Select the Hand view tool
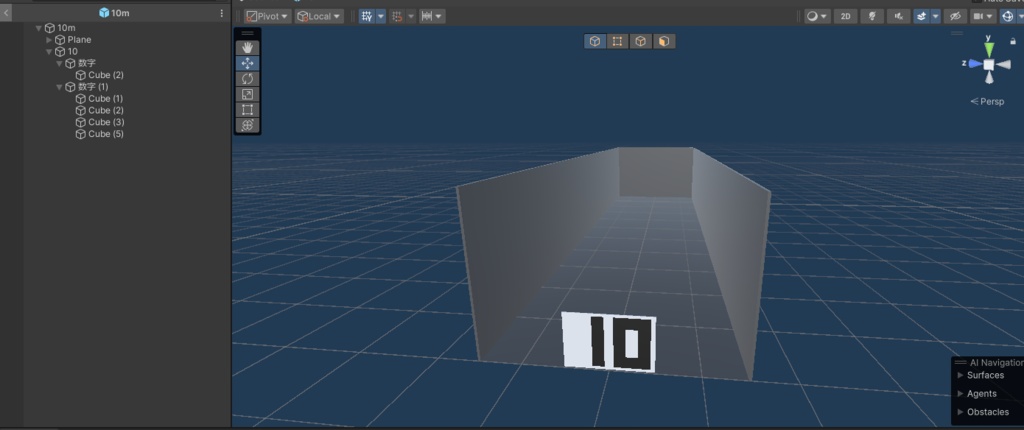 coord(248,48)
